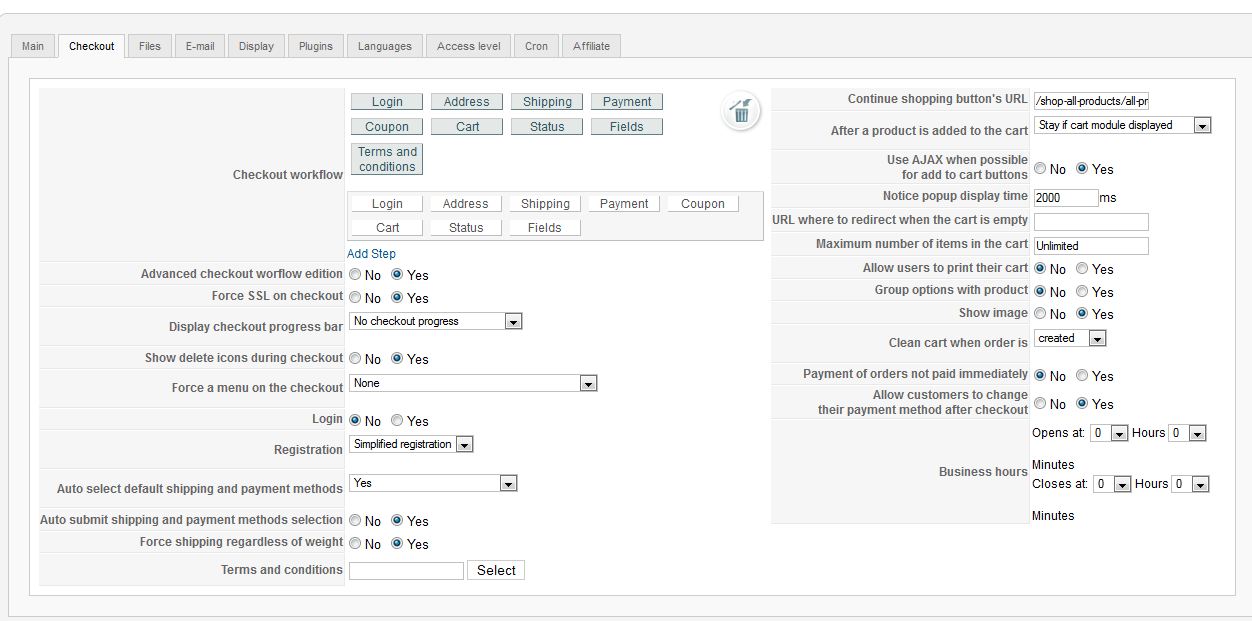1252x621 pixels.
Task: Focus the Maximum number of items in the cart field
Action: [1090, 246]
